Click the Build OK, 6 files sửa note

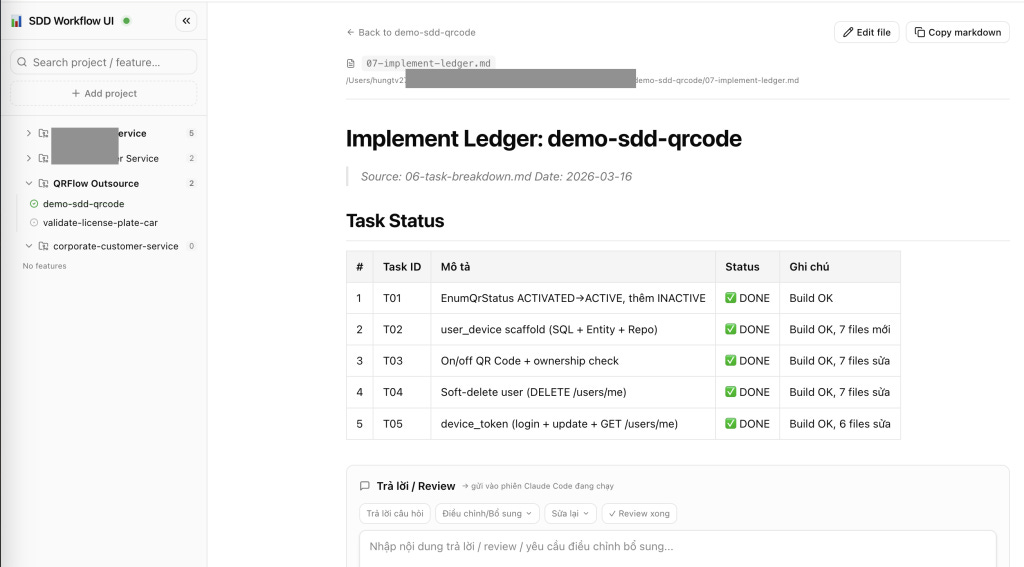(x=840, y=424)
